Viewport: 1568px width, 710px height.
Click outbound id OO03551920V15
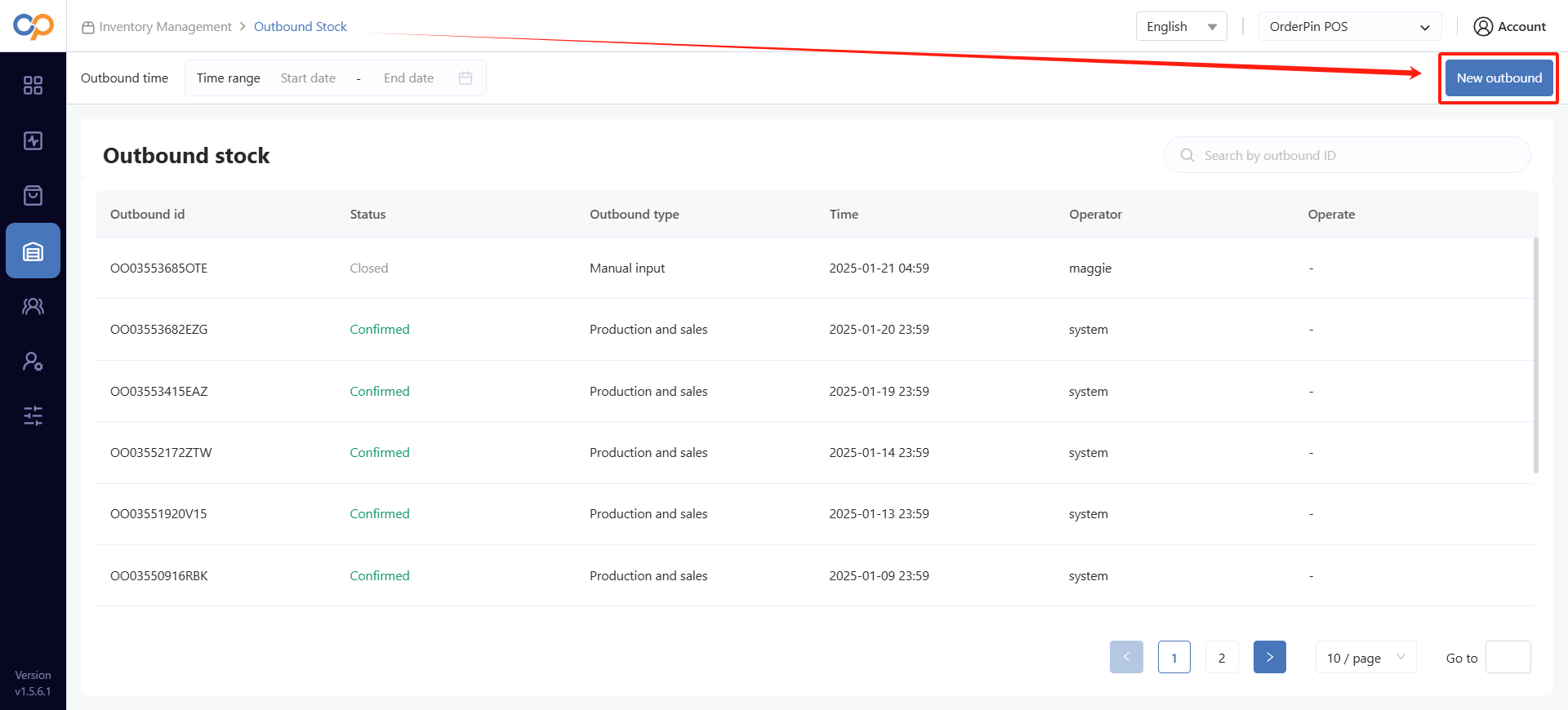(158, 514)
